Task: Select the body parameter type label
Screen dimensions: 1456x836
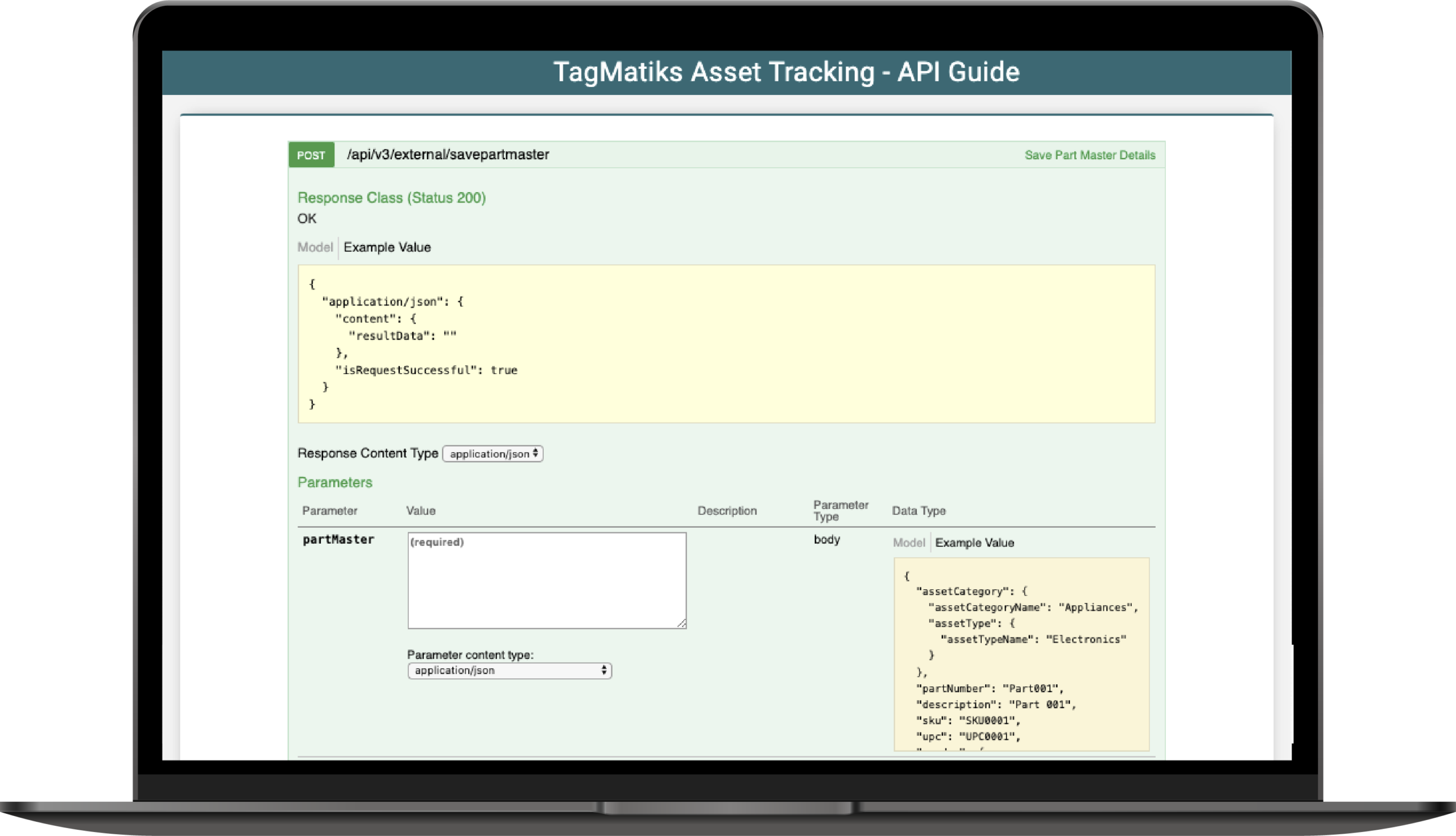Action: pos(827,540)
